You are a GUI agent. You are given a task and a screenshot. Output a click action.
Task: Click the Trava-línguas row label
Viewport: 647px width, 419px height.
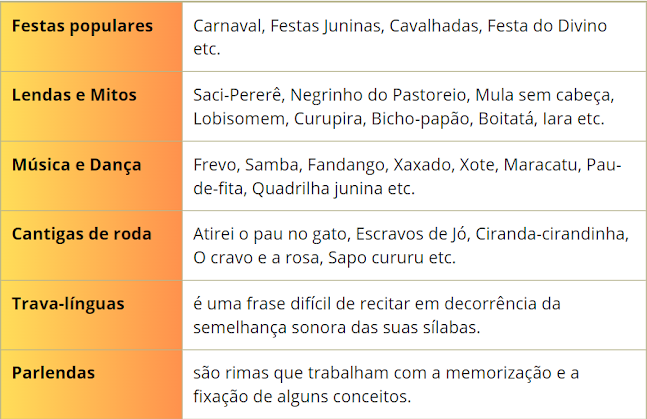68,304
